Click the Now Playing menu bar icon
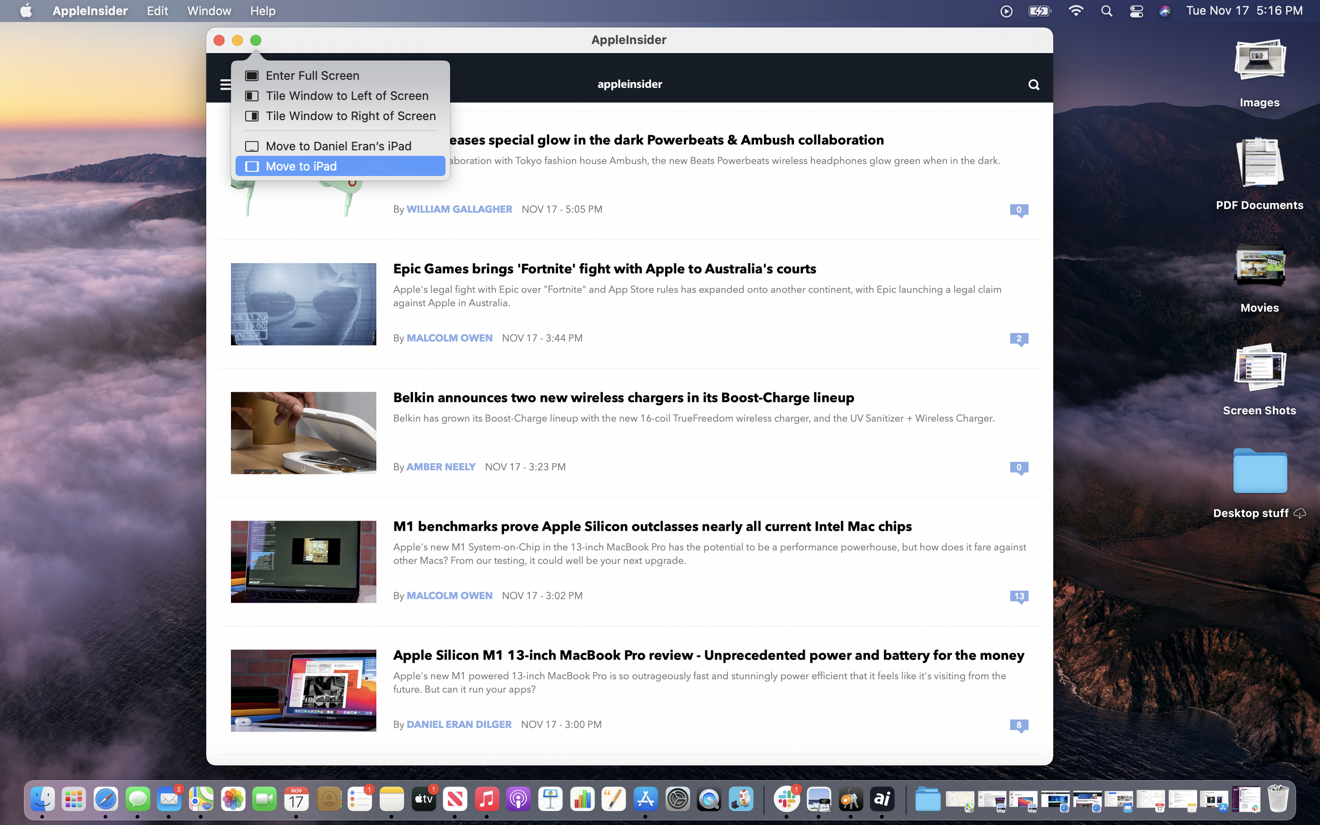 click(1006, 11)
